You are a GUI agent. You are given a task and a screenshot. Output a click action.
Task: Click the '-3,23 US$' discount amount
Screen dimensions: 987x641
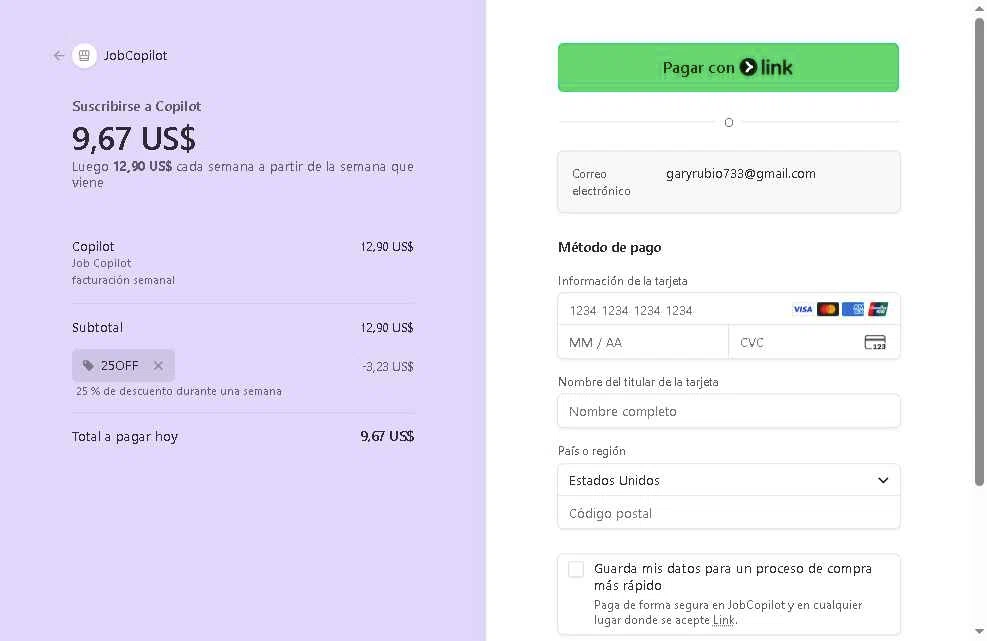click(x=388, y=366)
